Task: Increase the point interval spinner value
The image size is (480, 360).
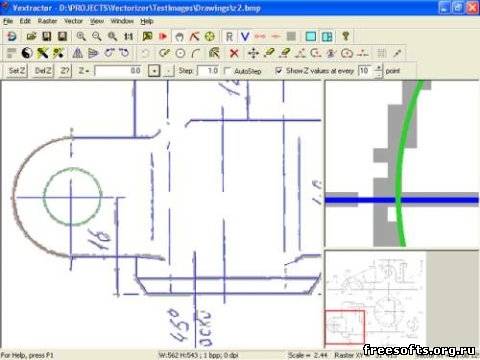Action: click(x=378, y=68)
